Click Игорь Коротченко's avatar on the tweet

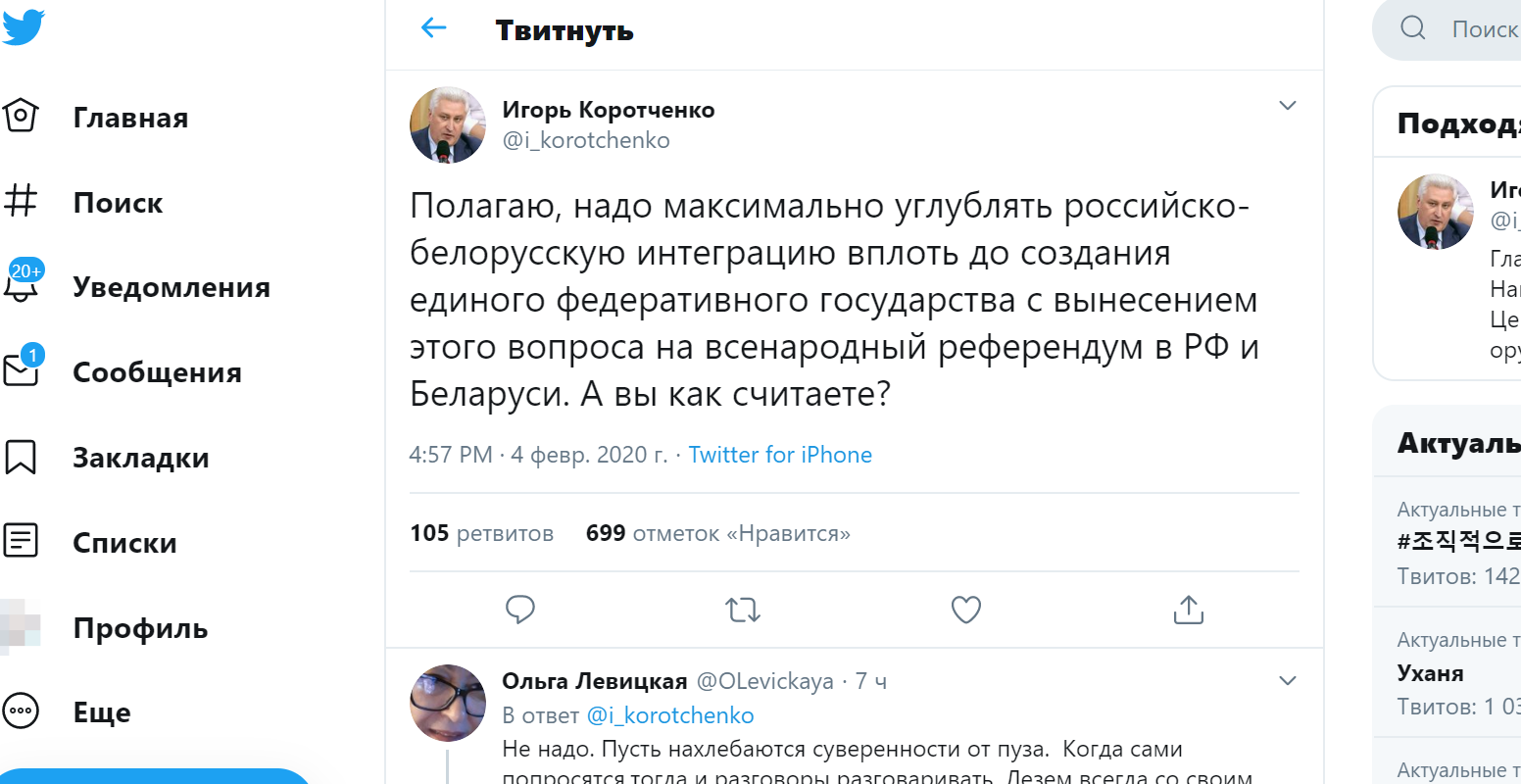448,124
